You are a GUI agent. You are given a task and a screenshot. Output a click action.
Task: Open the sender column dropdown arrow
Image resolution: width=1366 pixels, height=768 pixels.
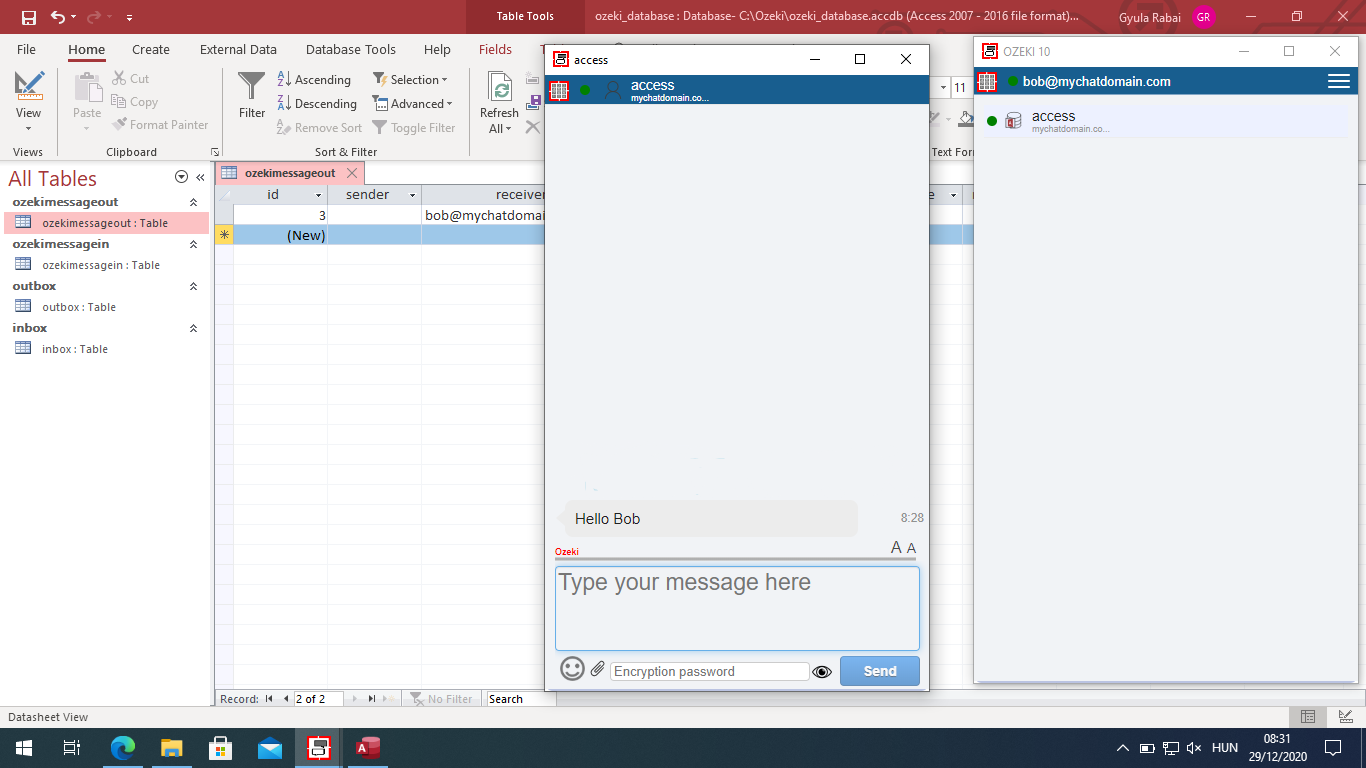412,195
